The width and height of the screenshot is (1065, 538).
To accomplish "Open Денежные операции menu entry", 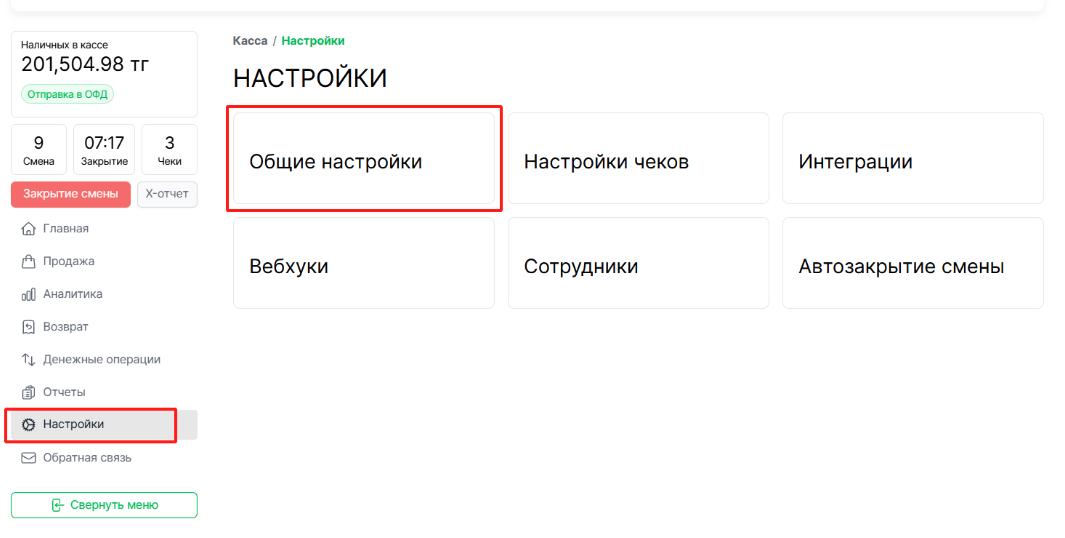I will click(x=104, y=359).
